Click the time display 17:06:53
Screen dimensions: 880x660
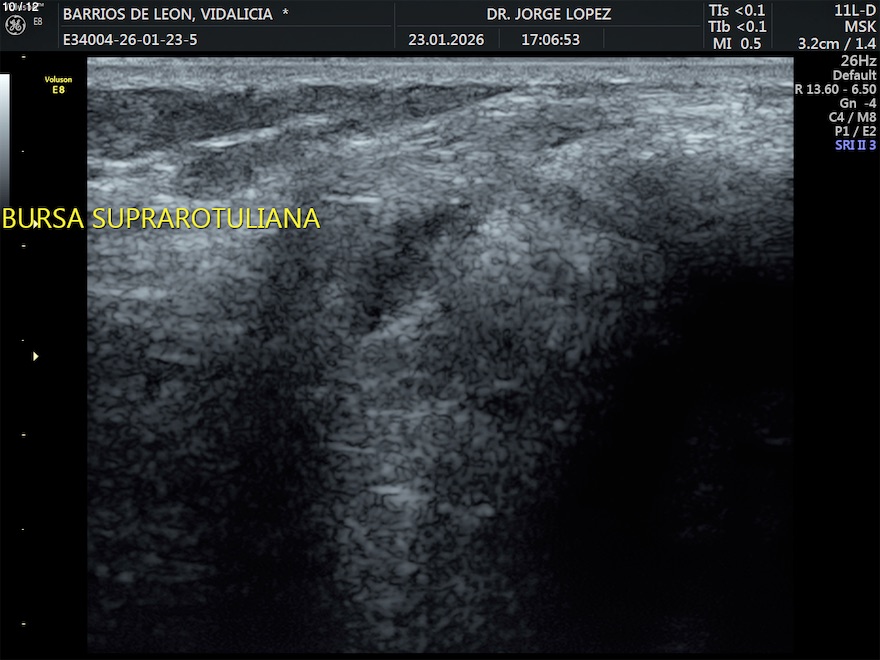point(550,40)
